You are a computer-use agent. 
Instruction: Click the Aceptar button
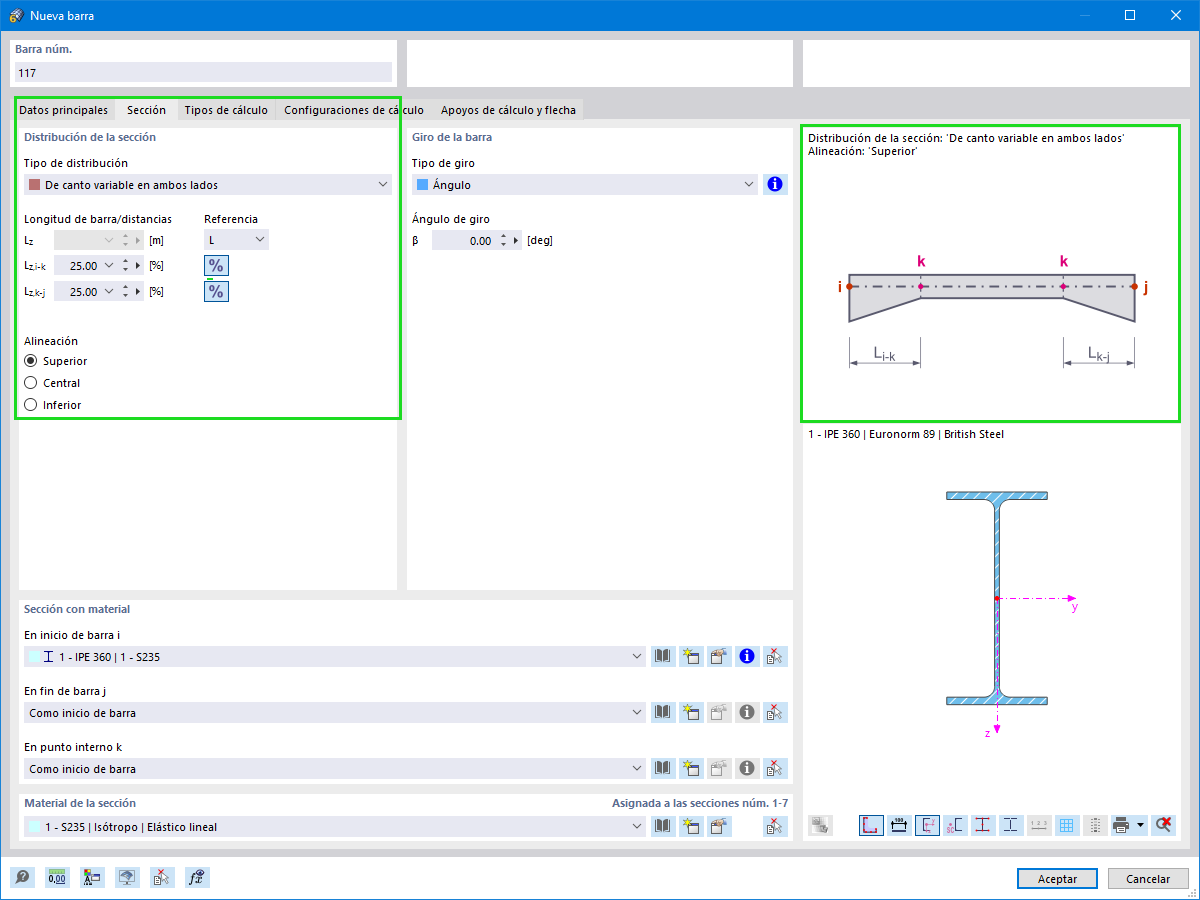click(x=1057, y=878)
